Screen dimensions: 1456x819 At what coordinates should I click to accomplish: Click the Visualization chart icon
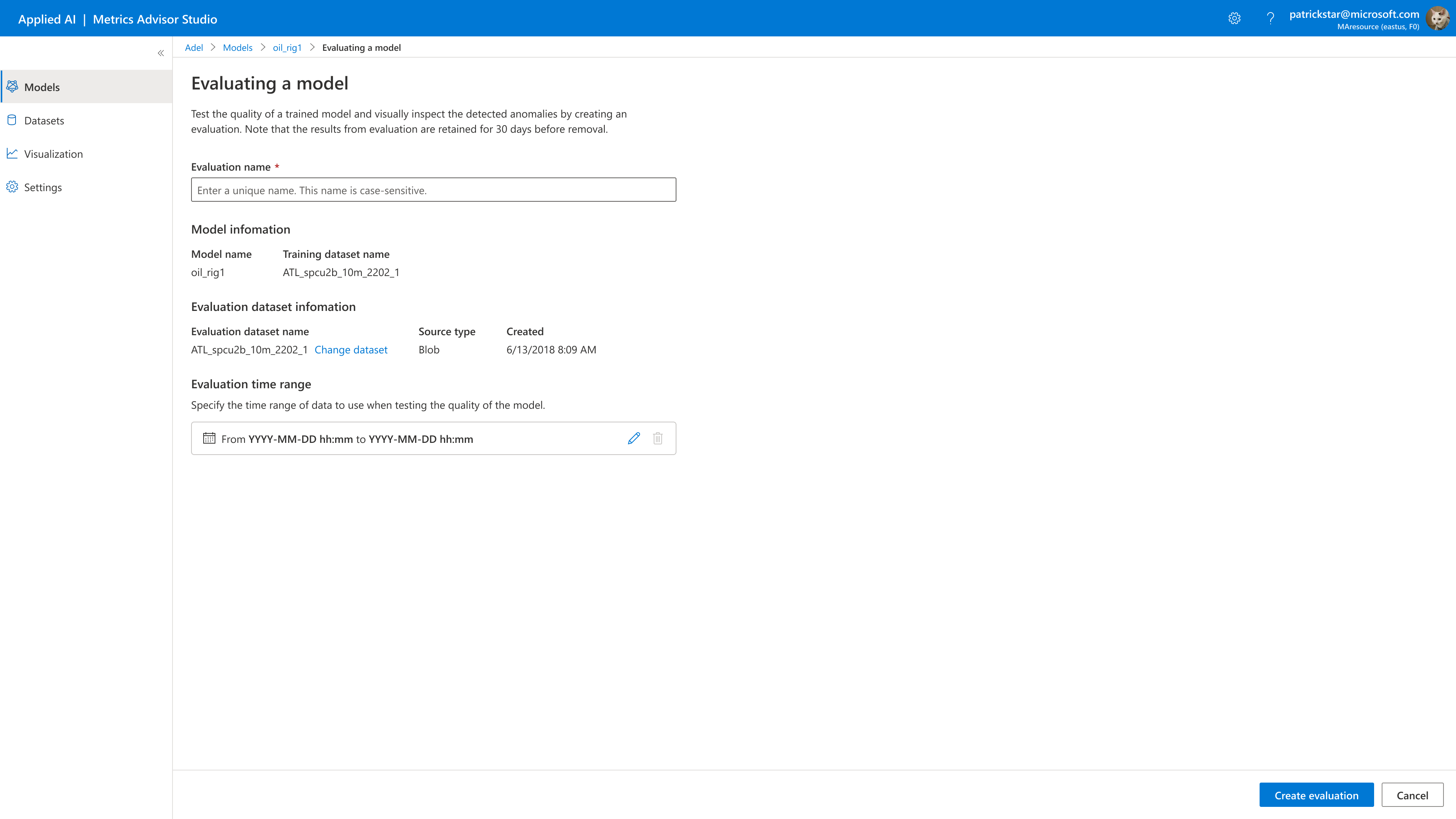point(12,153)
